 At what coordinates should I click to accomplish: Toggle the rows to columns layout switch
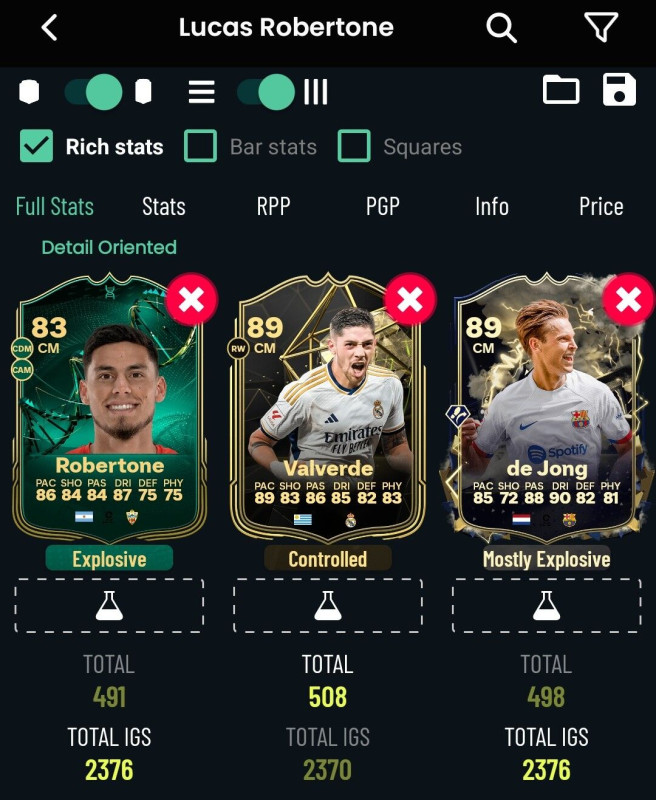[x=266, y=92]
